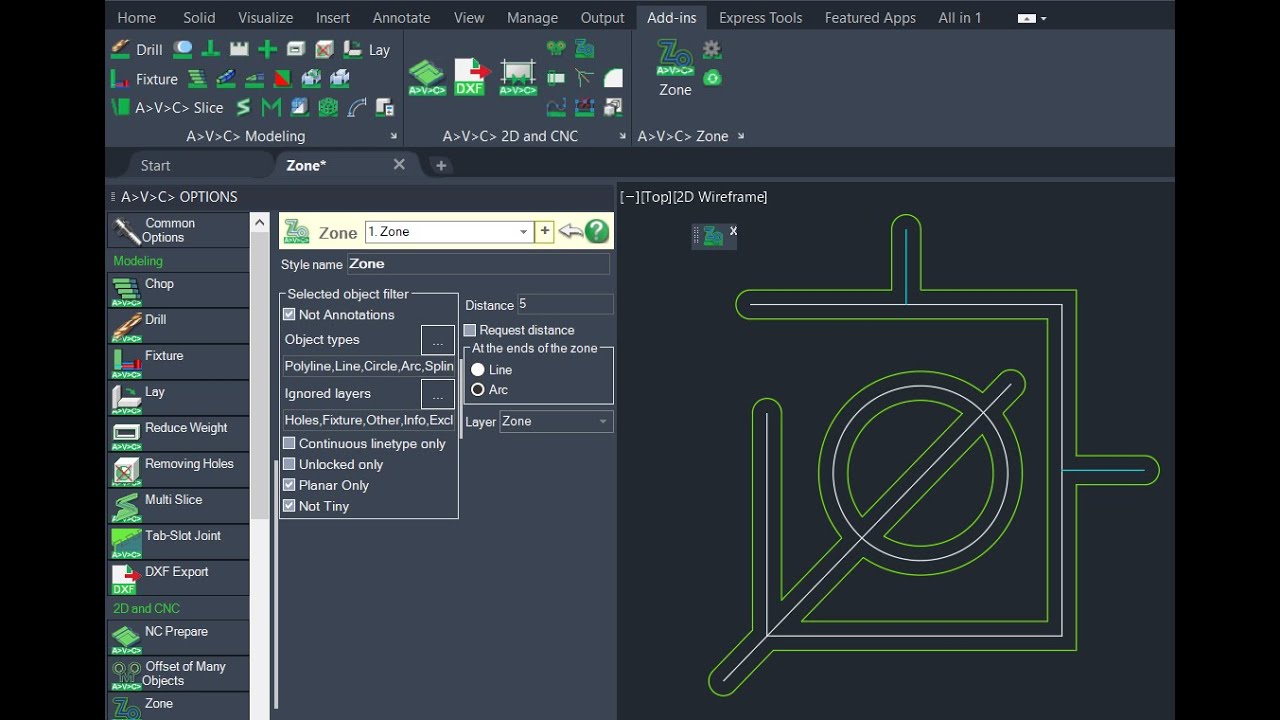
Task: Click the green question mark help icon
Action: pos(597,232)
